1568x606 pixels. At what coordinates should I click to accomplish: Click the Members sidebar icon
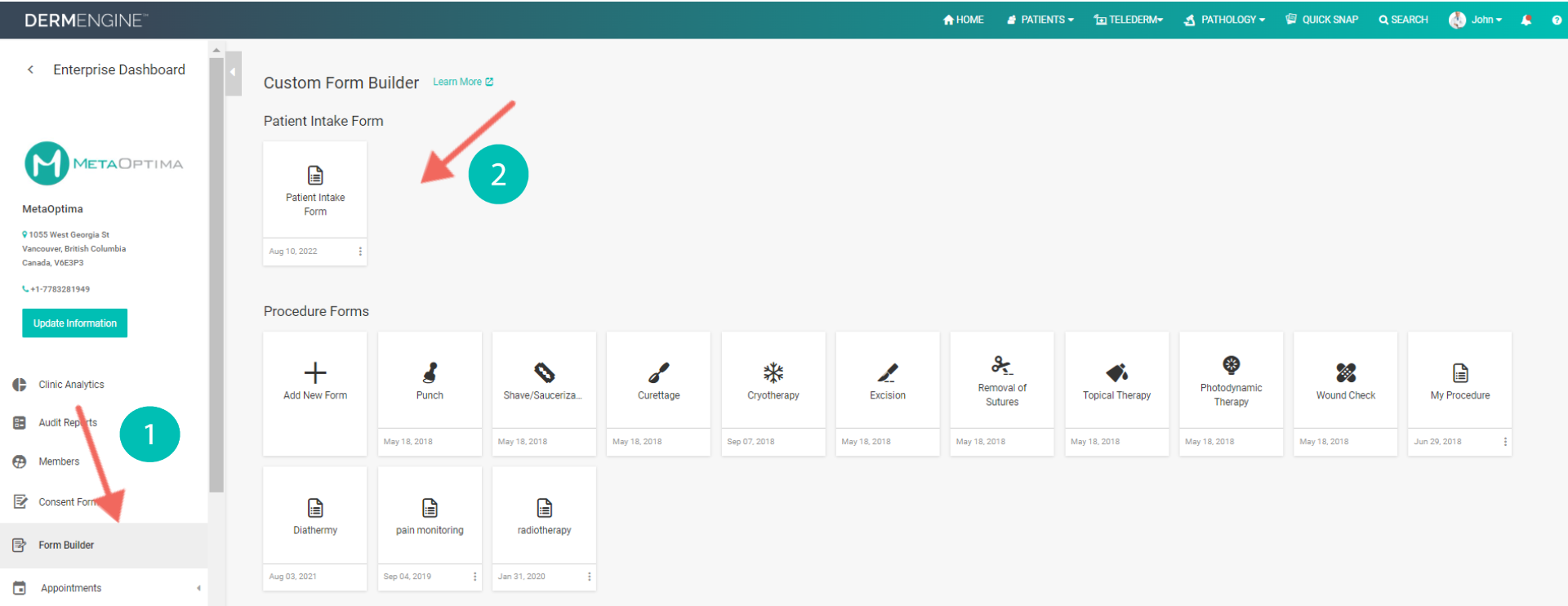tap(20, 461)
